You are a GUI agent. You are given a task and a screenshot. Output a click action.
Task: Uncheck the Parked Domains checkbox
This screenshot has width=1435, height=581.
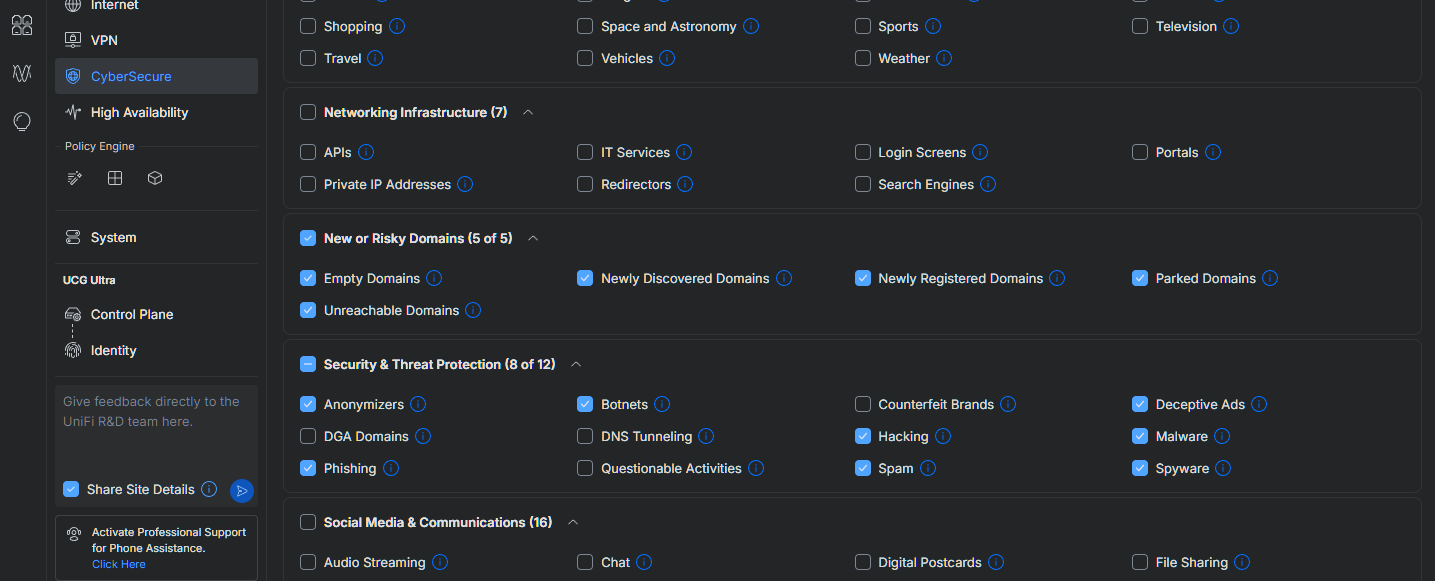point(1140,279)
